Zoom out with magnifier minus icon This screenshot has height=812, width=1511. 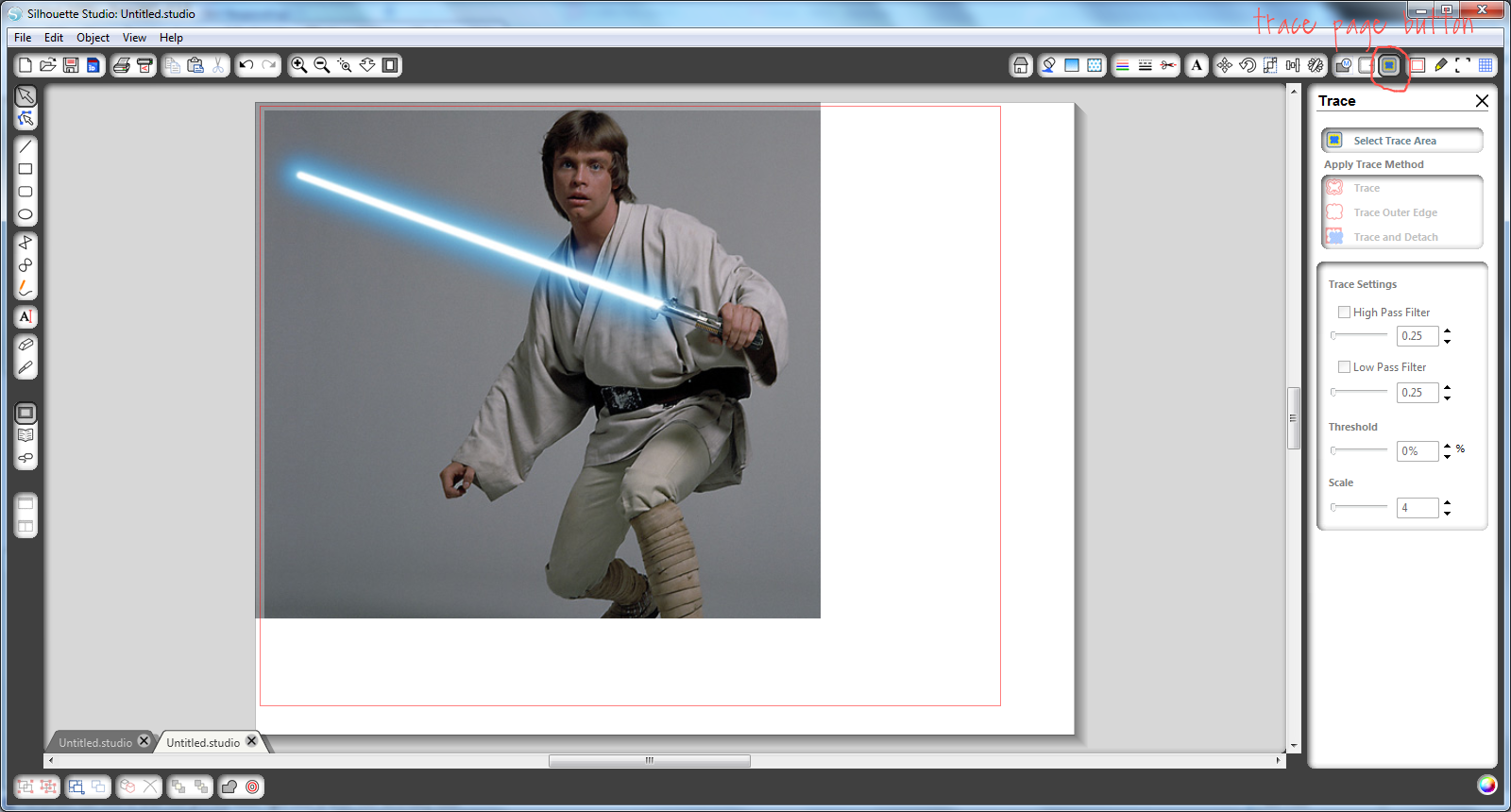tap(322, 65)
